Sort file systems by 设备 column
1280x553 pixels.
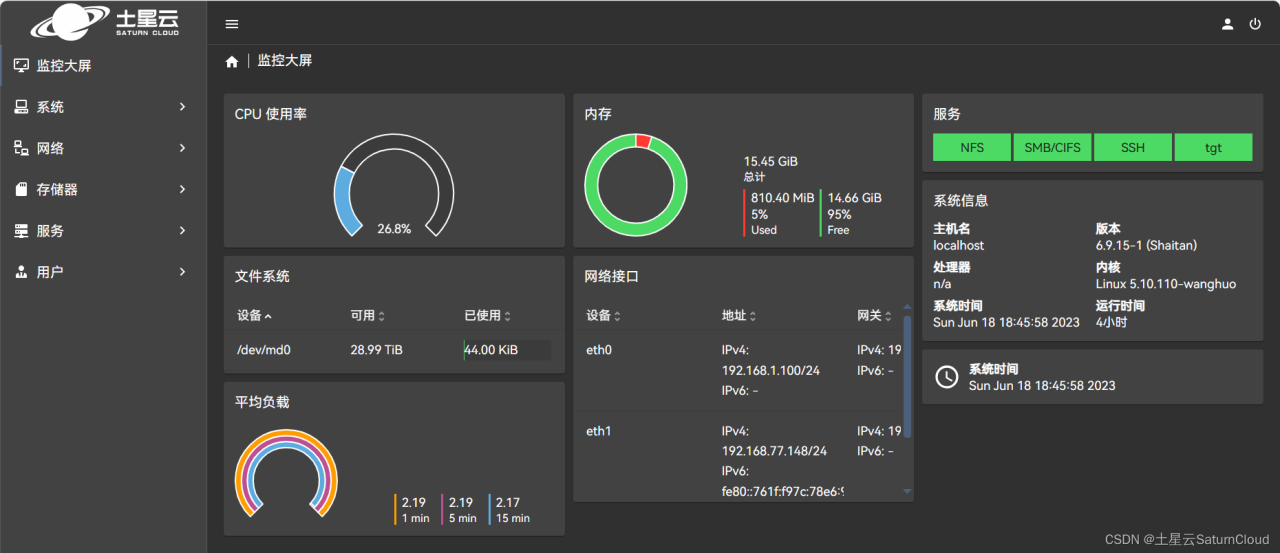(x=255, y=315)
